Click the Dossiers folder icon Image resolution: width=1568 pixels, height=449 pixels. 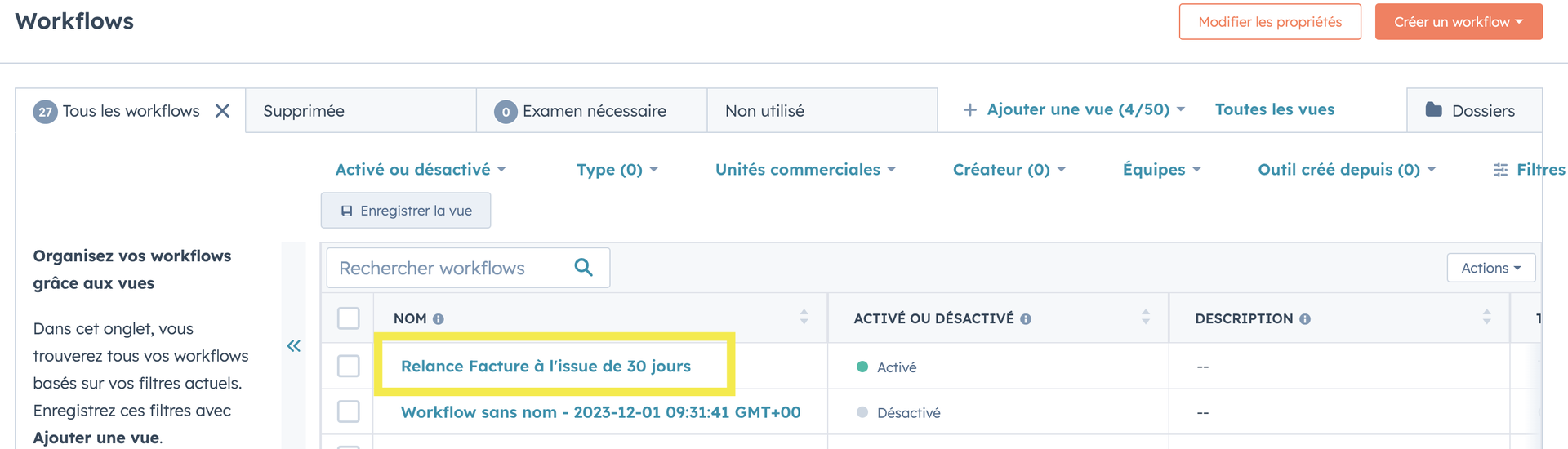1434,109
